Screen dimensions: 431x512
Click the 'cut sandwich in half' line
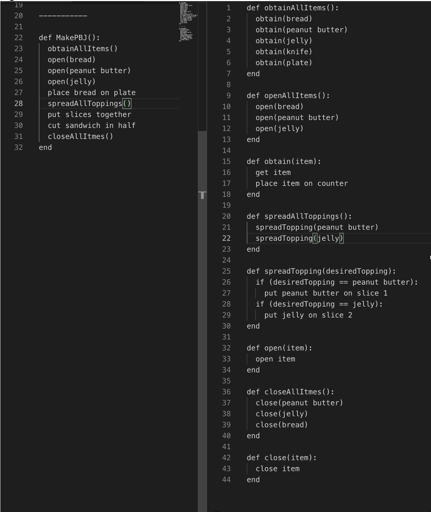91,125
